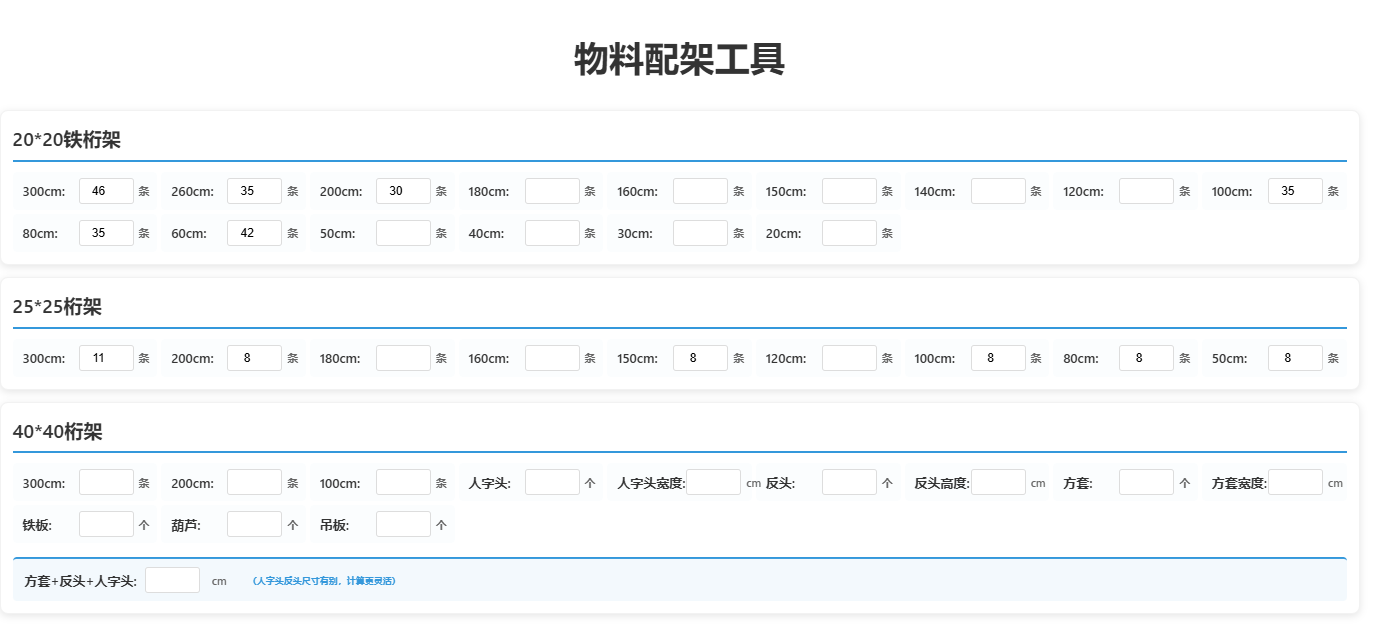The width and height of the screenshot is (1373, 627).
Task: Focus the 方套宽度 input field
Action: (x=1294, y=482)
